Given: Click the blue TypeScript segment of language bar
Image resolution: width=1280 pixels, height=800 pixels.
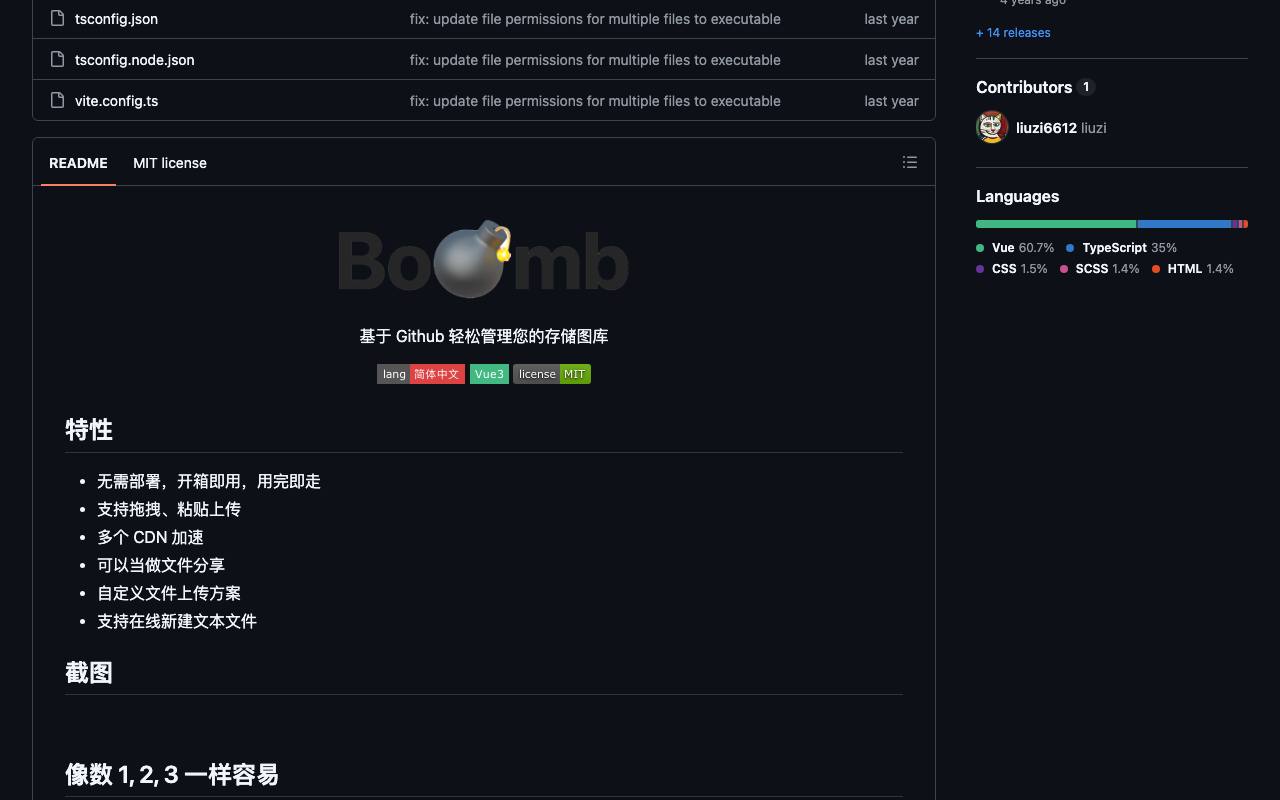Looking at the screenshot, I should [x=1184, y=224].
